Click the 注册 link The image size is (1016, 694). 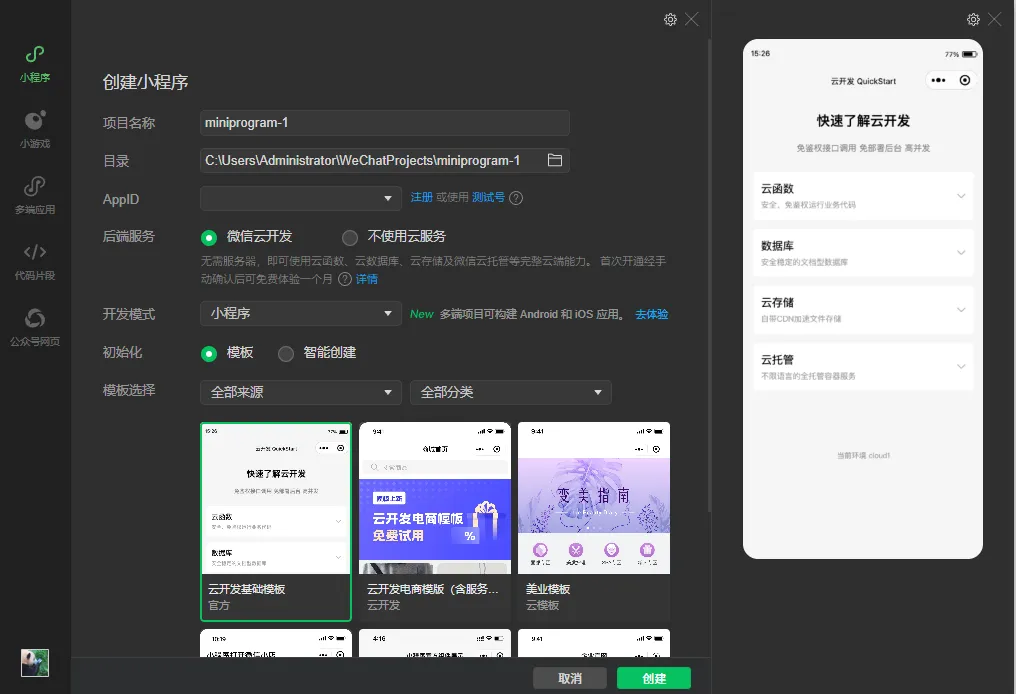click(x=421, y=198)
